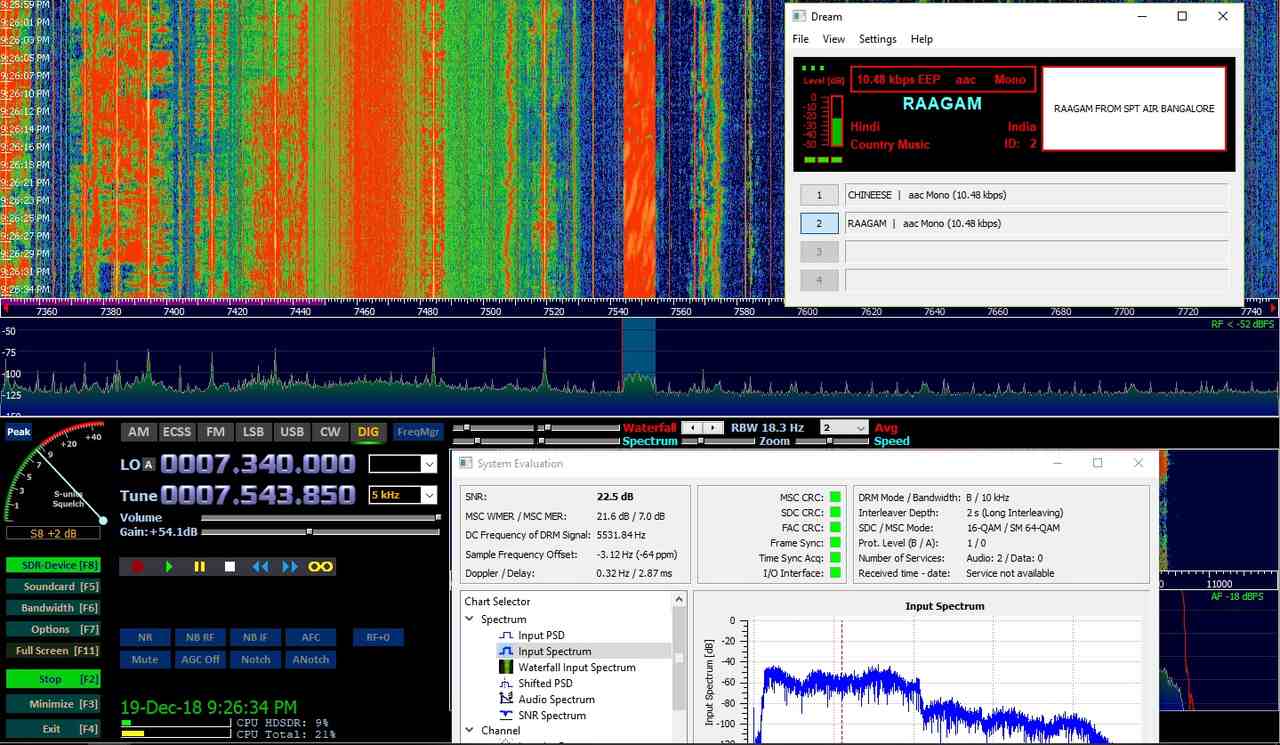Open Settings menu in Dream

click(x=878, y=39)
